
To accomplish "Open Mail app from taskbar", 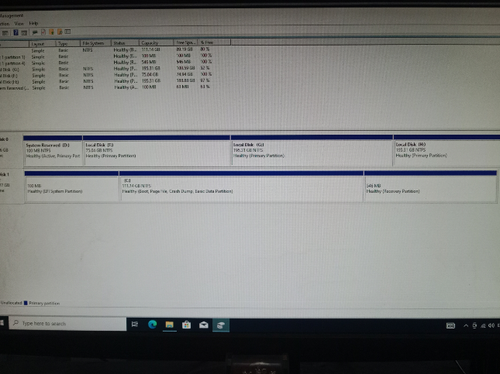I will pyautogui.click(x=204, y=325).
